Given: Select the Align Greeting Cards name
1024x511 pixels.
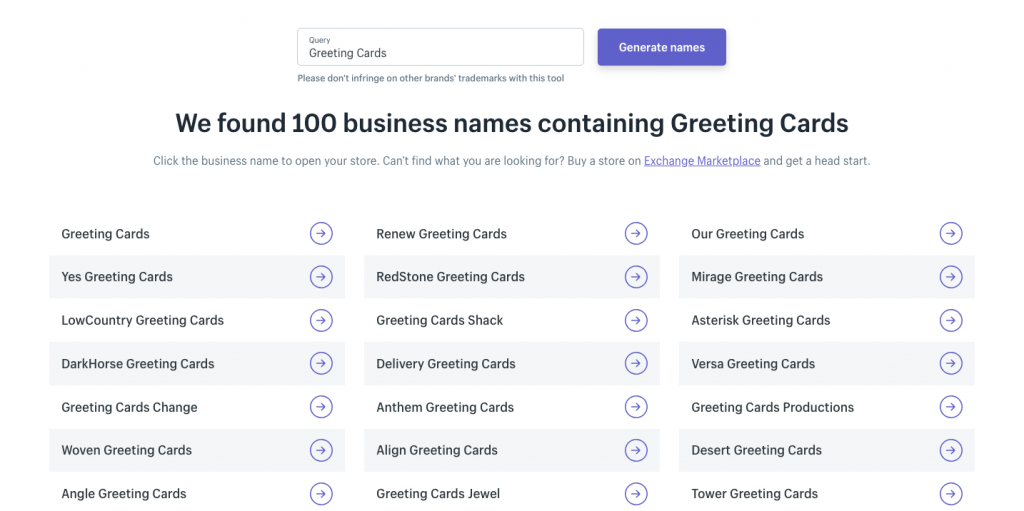Looking at the screenshot, I should click(x=437, y=450).
